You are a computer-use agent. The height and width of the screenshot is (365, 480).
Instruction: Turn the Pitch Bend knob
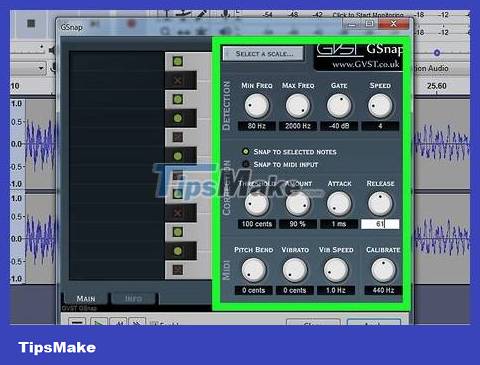click(254, 270)
